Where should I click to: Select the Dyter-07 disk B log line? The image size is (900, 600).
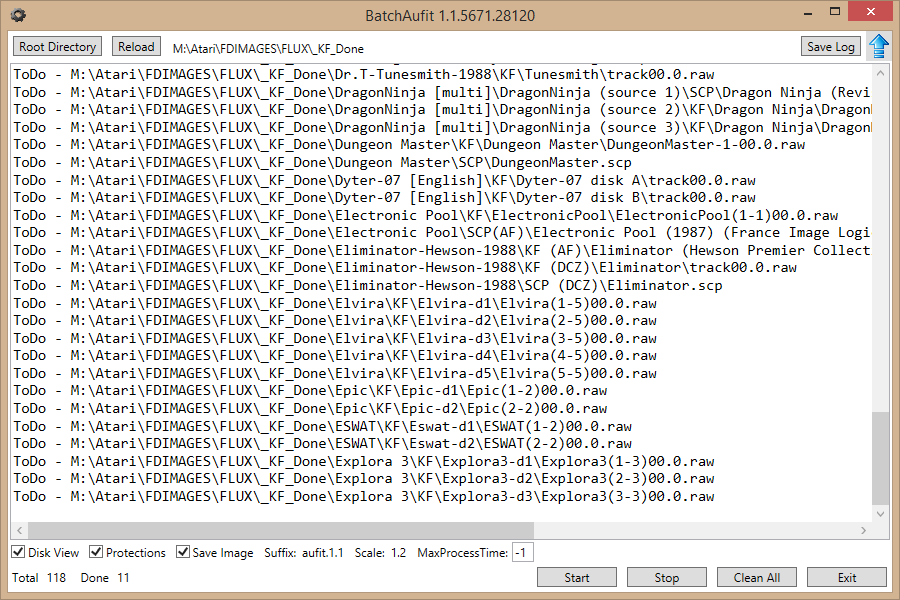[384, 198]
